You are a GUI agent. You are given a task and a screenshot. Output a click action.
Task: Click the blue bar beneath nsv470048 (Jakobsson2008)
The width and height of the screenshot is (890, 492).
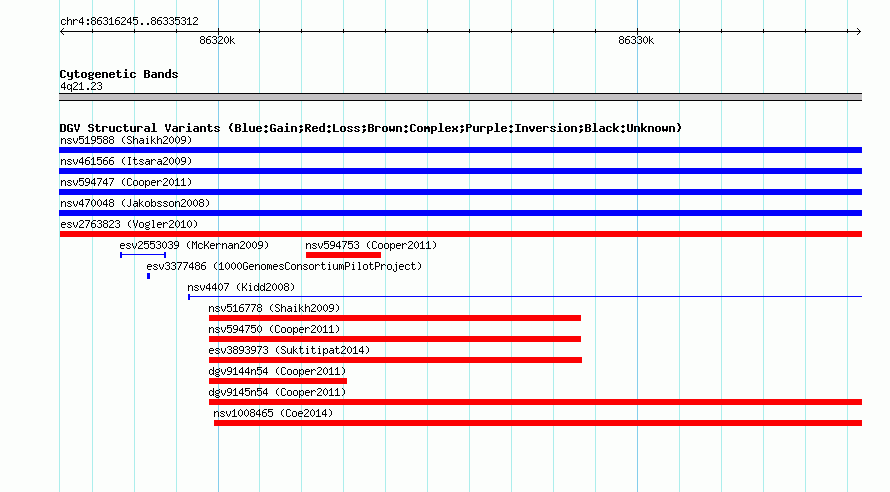click(460, 213)
